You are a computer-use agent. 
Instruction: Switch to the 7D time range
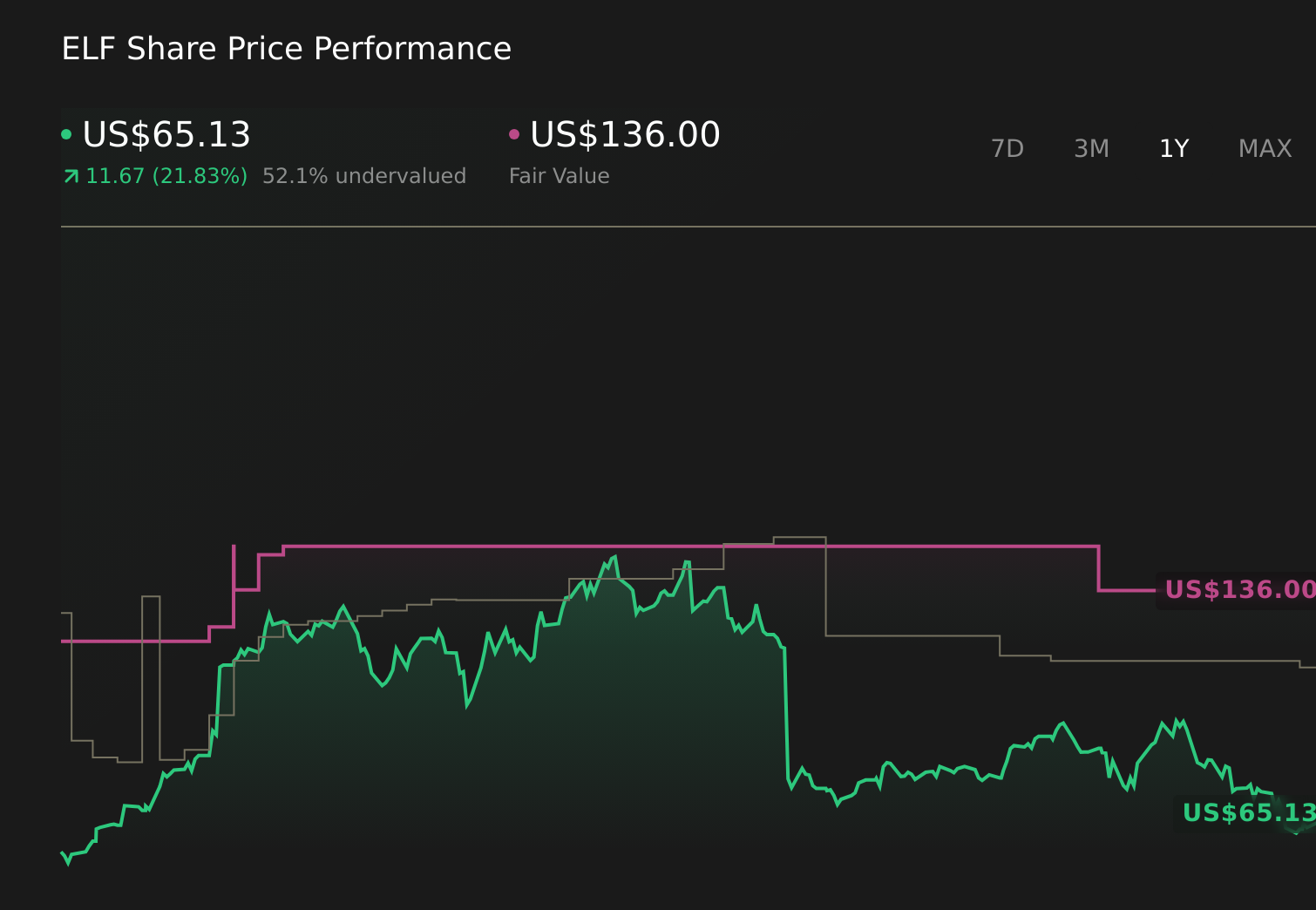coord(1007,148)
